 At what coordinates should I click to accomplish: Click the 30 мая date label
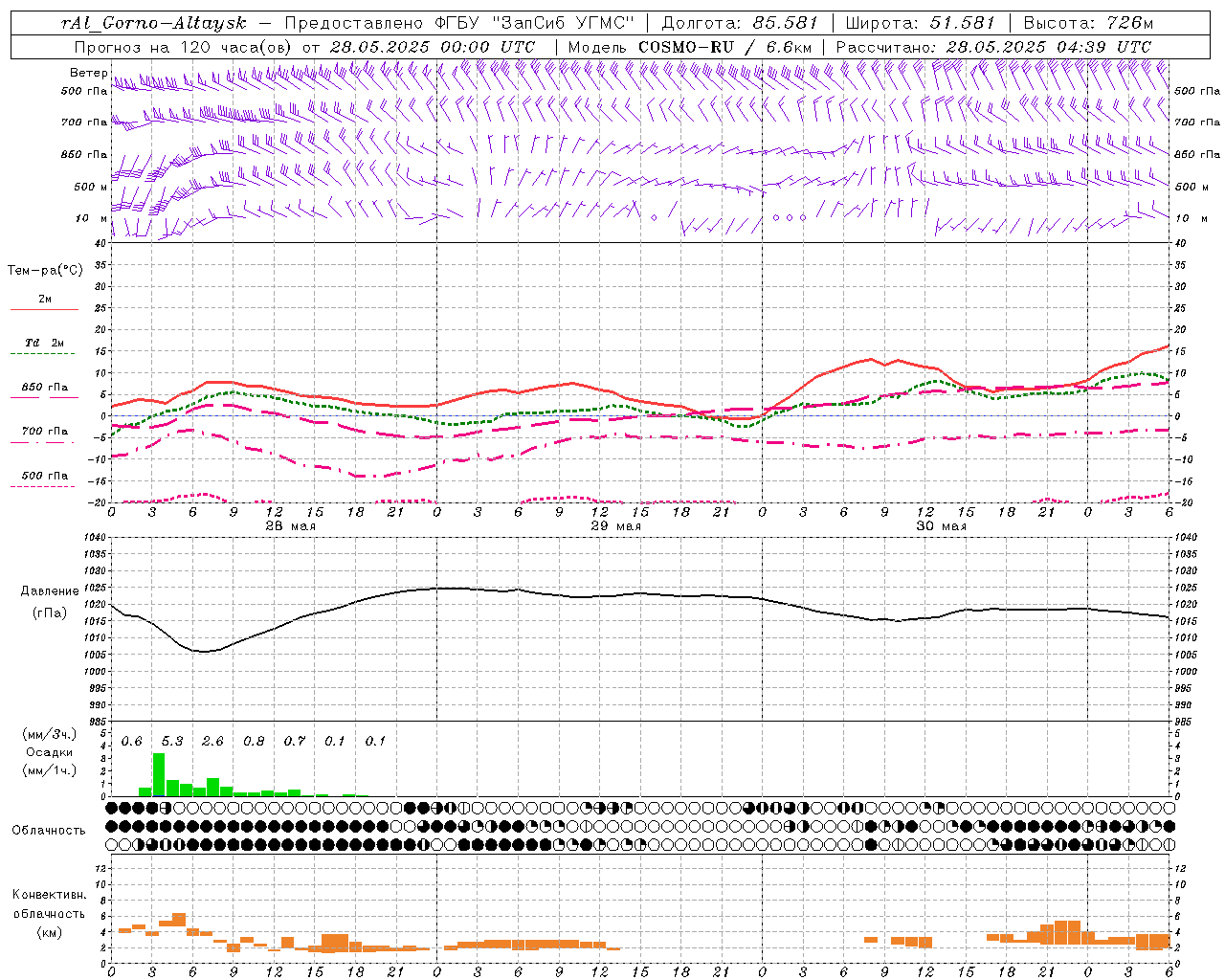coord(941,526)
